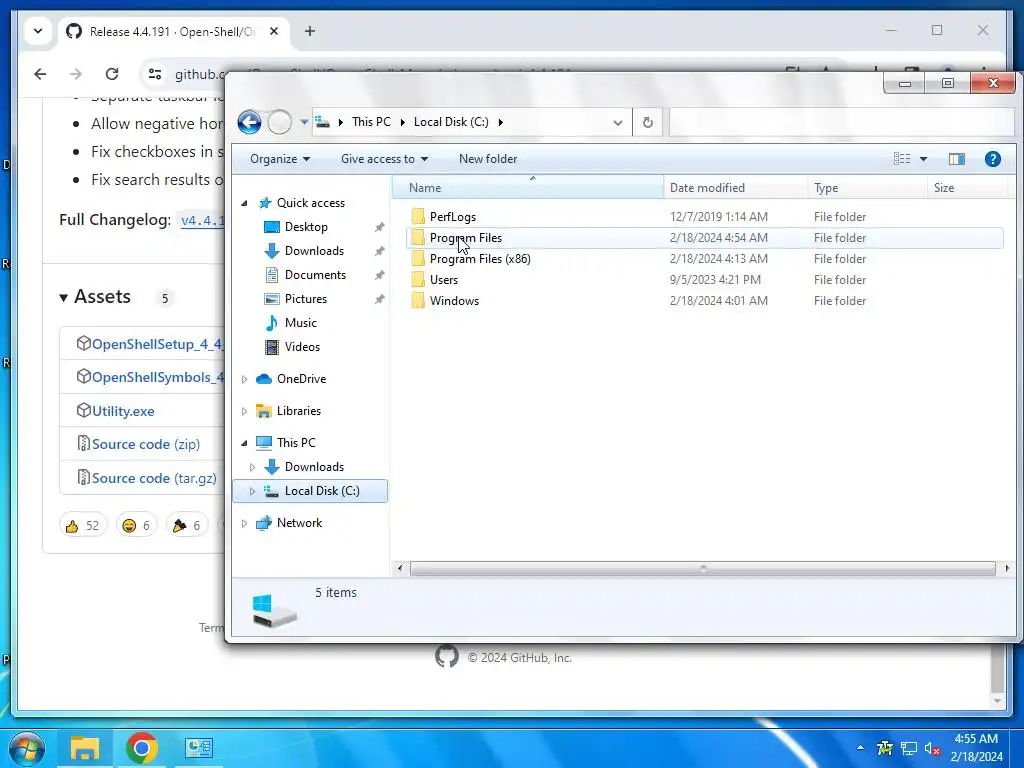The image size is (1024, 768).
Task: Open Music in the navigation pane
Action: coord(300,323)
